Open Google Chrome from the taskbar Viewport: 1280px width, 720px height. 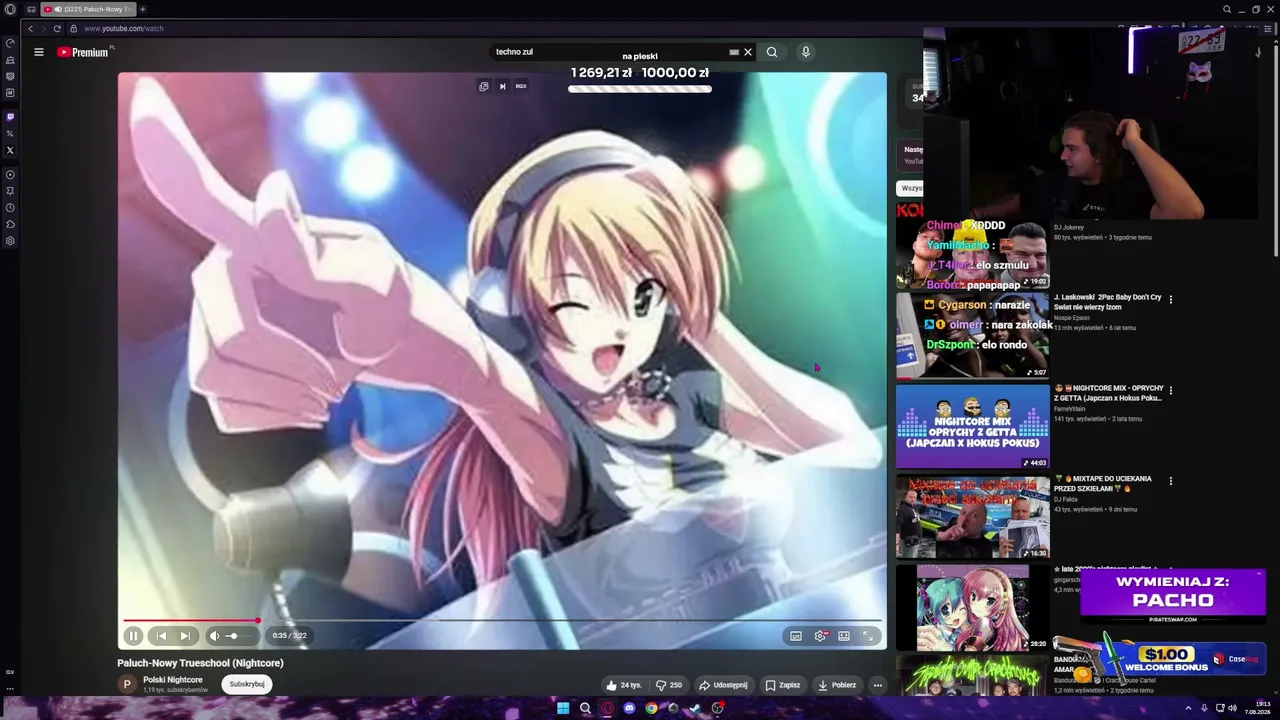click(651, 708)
